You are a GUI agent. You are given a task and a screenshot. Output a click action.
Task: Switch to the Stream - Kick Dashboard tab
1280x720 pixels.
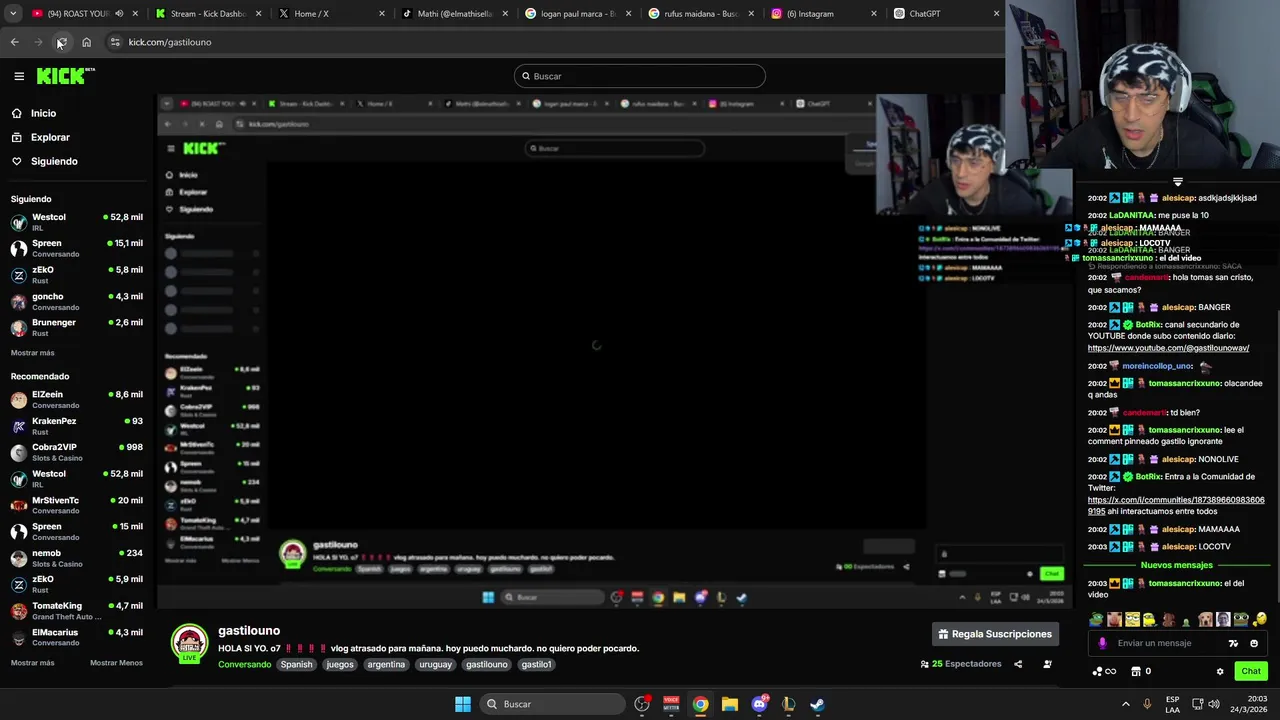click(208, 14)
